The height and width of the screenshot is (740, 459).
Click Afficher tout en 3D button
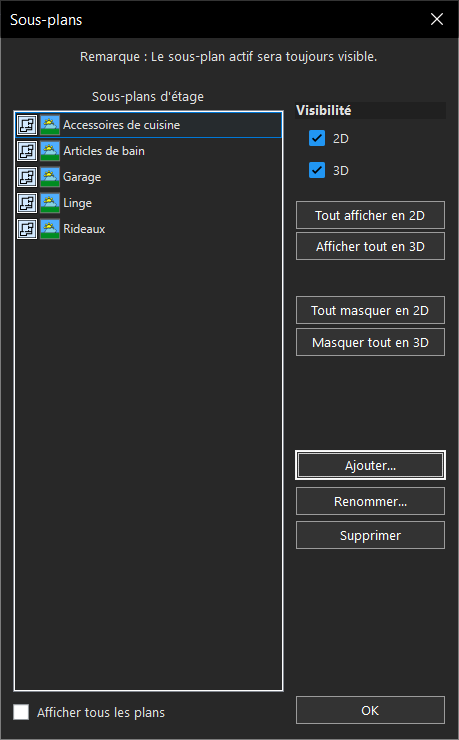click(370, 246)
